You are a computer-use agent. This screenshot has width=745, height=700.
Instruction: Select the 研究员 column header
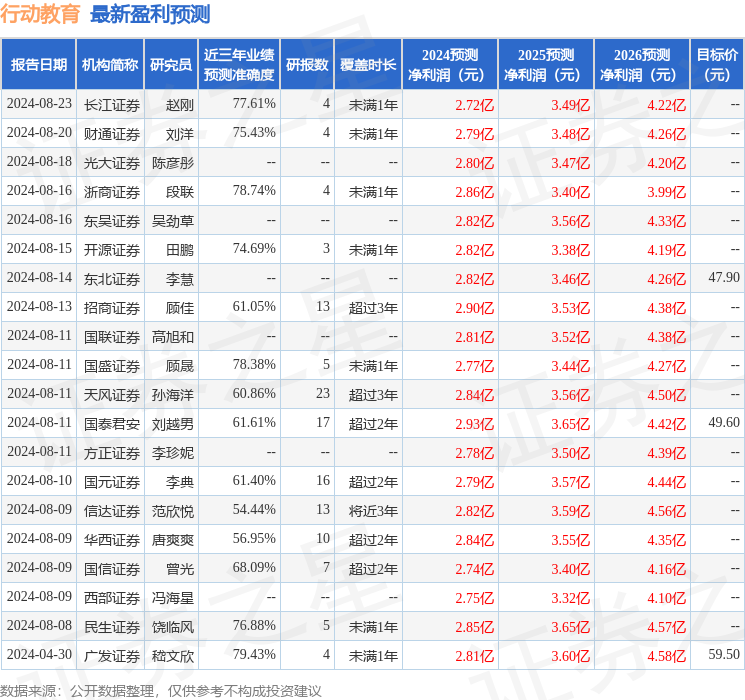tap(171, 65)
